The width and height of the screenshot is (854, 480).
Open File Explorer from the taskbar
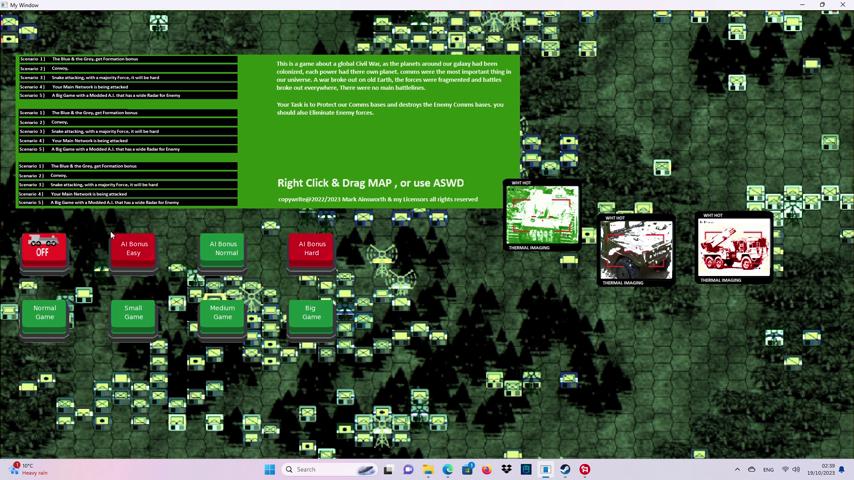428,469
